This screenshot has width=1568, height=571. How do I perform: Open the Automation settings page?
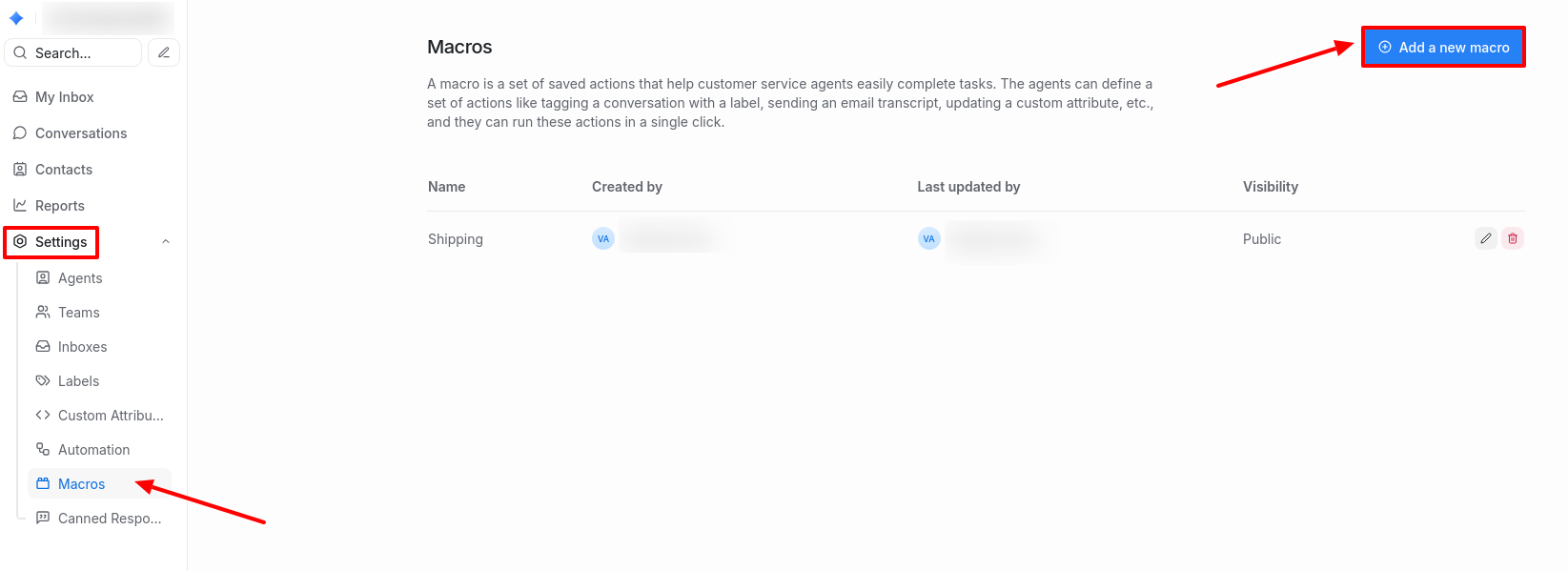point(93,450)
